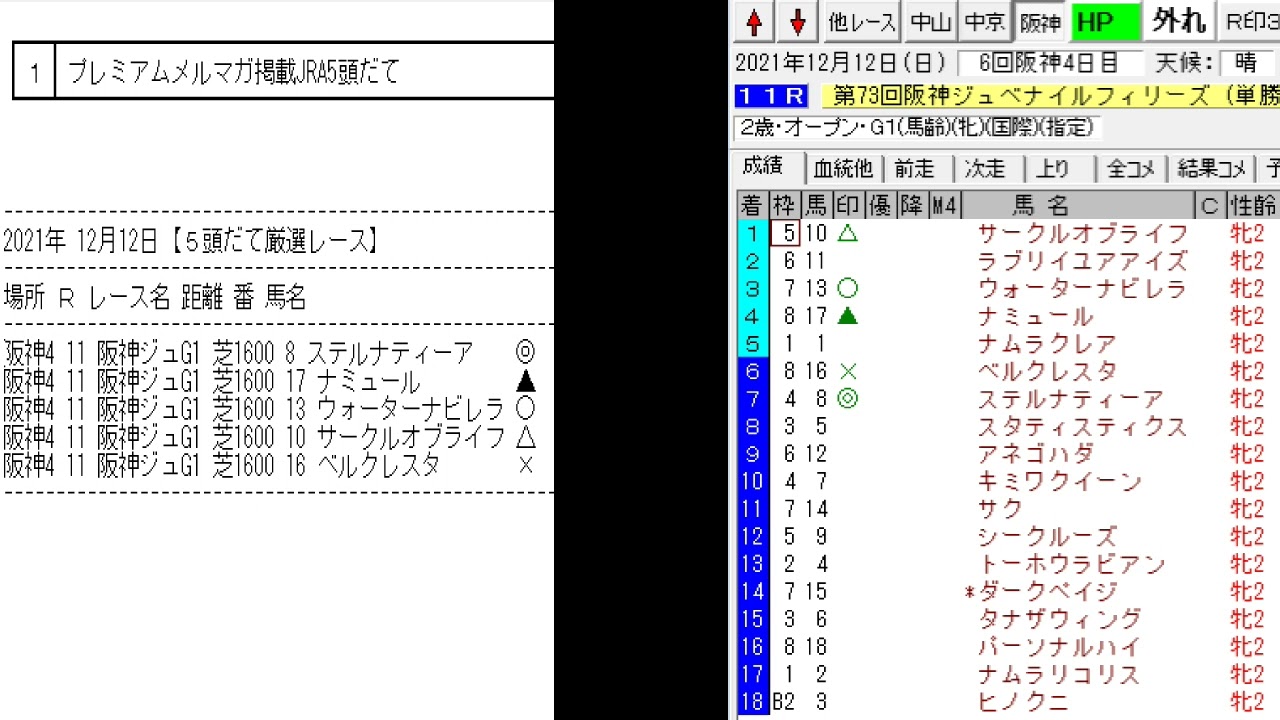Toggle the 中山 racecourse button
The width and height of the screenshot is (1280, 720).
[930, 21]
